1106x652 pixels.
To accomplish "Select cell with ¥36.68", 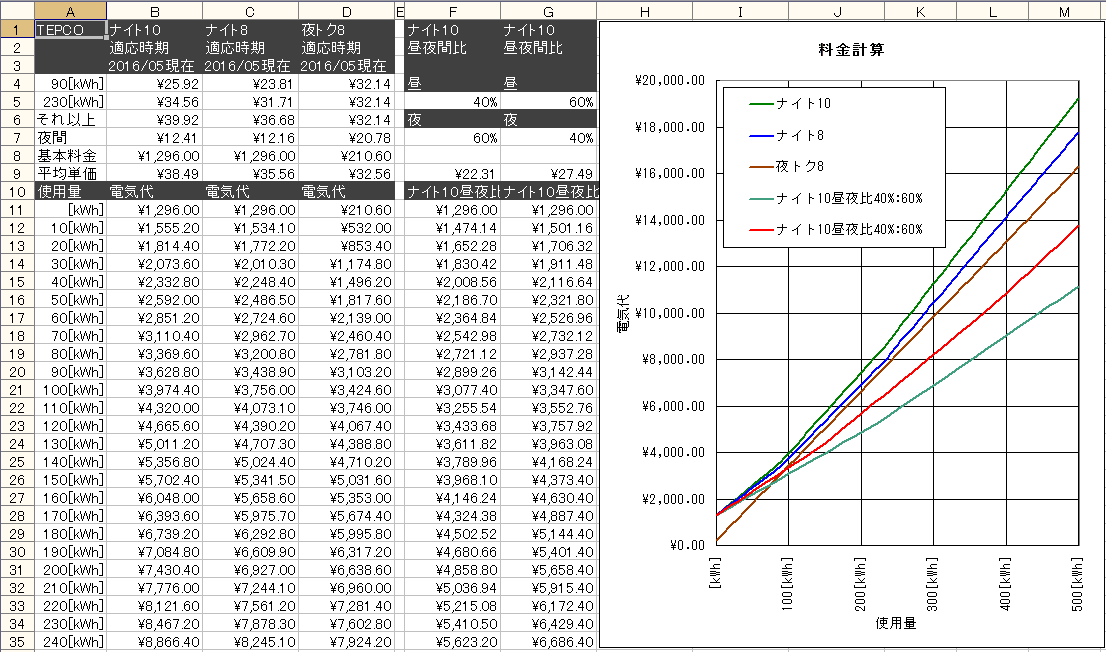I will 250,120.
